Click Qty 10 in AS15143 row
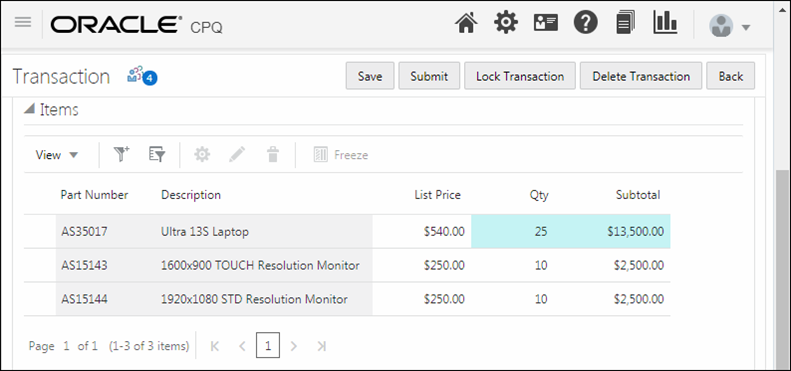Screen dimensions: 791x371 (540, 265)
